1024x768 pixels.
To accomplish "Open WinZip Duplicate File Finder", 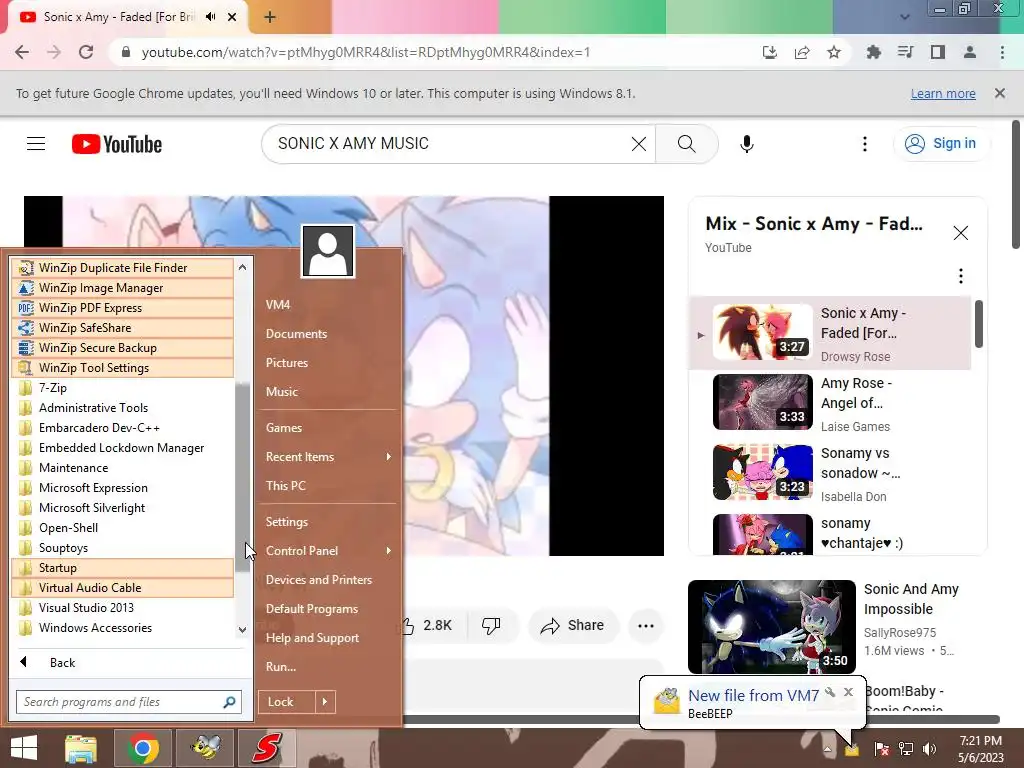I will [x=123, y=268].
